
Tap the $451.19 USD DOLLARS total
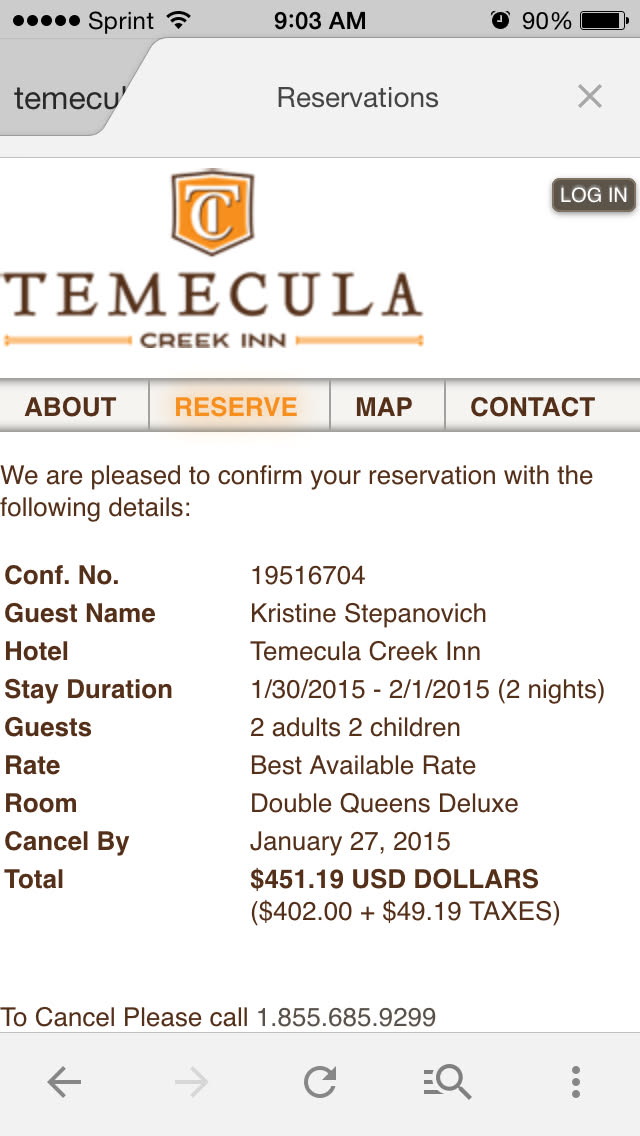click(x=394, y=879)
